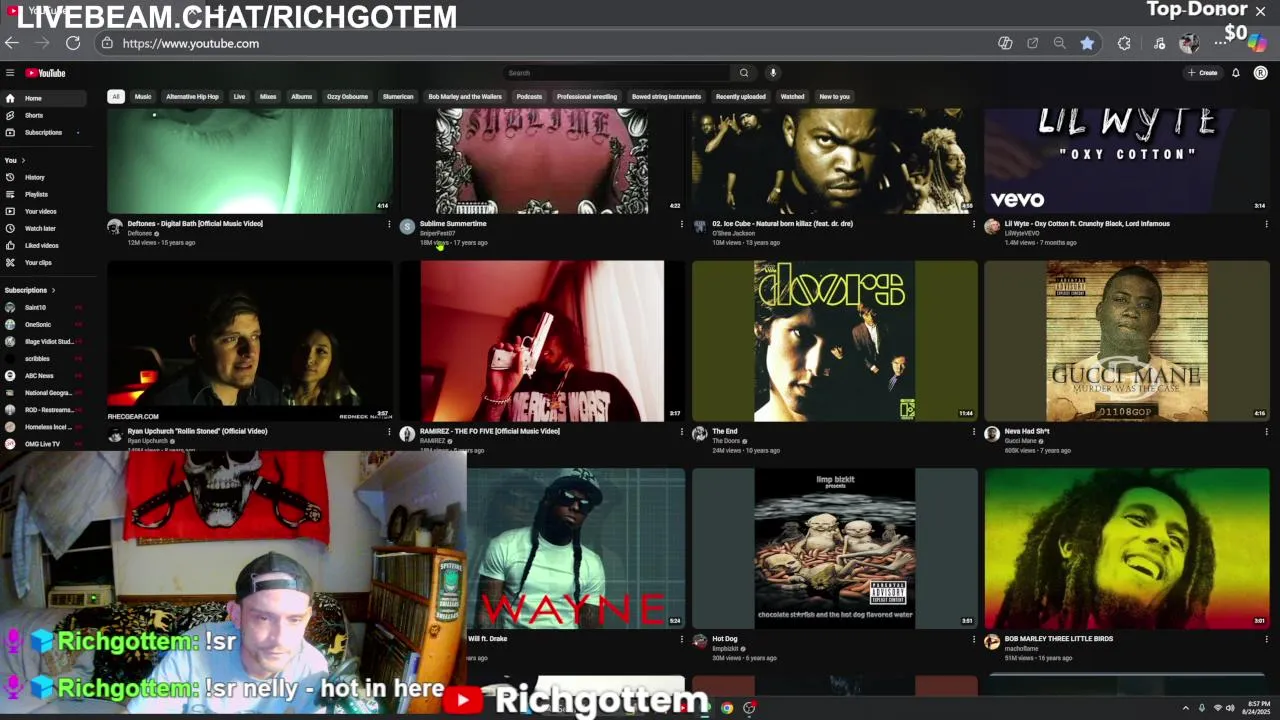Start voice search with the microphone icon
Screen dimensions: 1280x720
[x=772, y=73]
